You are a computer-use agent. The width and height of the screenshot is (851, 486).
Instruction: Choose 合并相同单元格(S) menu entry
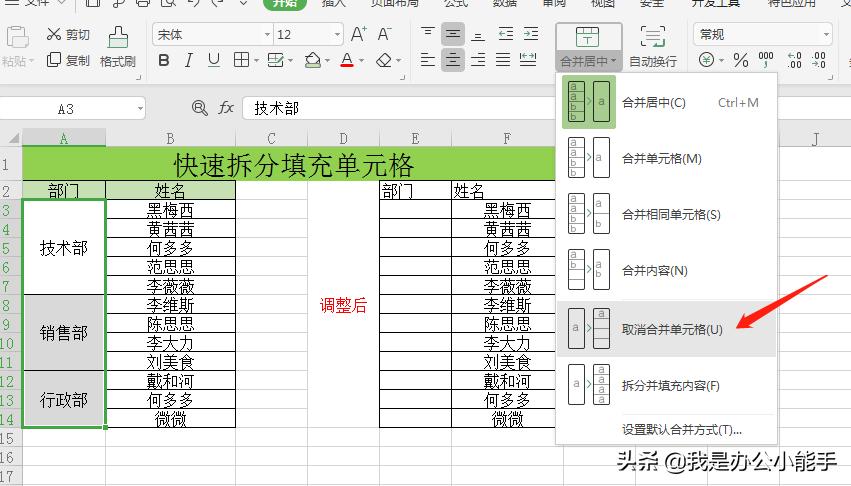[x=667, y=214]
